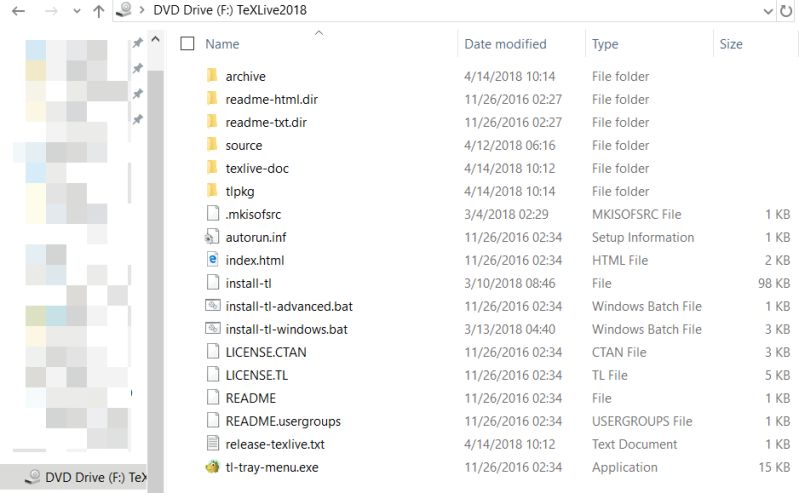Select the index.html file name
This screenshot has width=799, height=493.
tap(255, 260)
